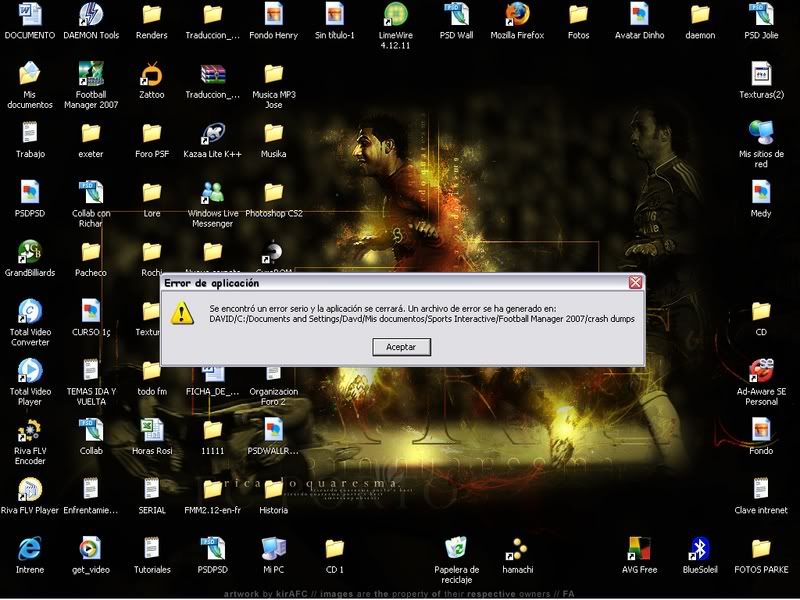Launch the Total Video Player shortcut

coord(30,371)
